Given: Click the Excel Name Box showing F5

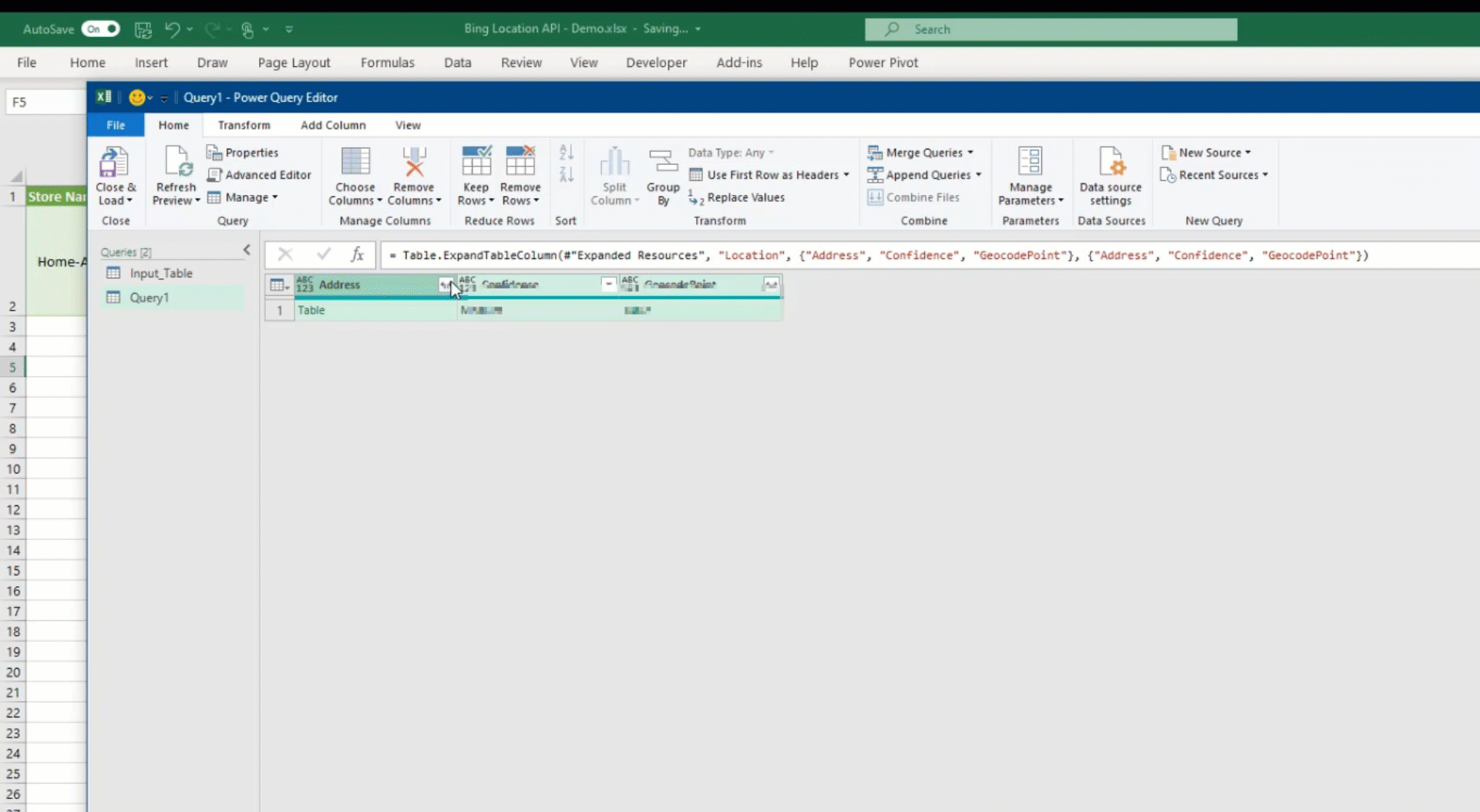Looking at the screenshot, I should coord(45,102).
